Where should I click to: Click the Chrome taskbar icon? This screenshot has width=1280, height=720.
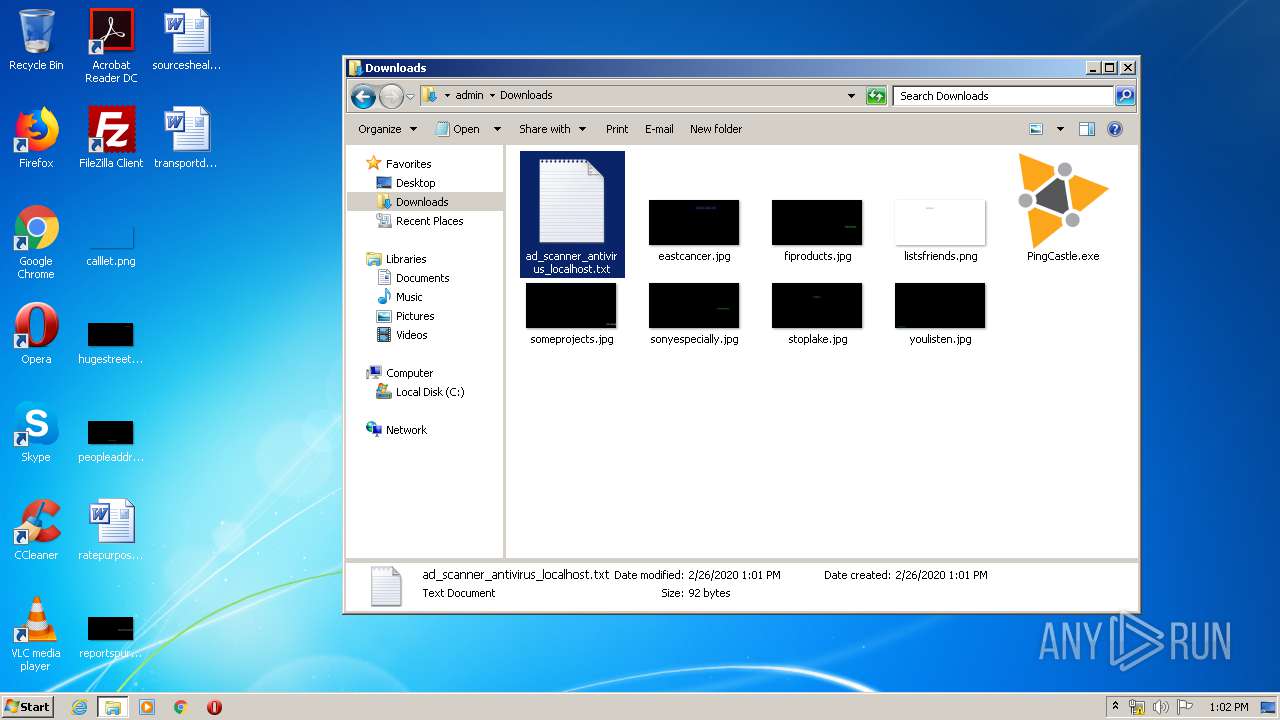(181, 707)
